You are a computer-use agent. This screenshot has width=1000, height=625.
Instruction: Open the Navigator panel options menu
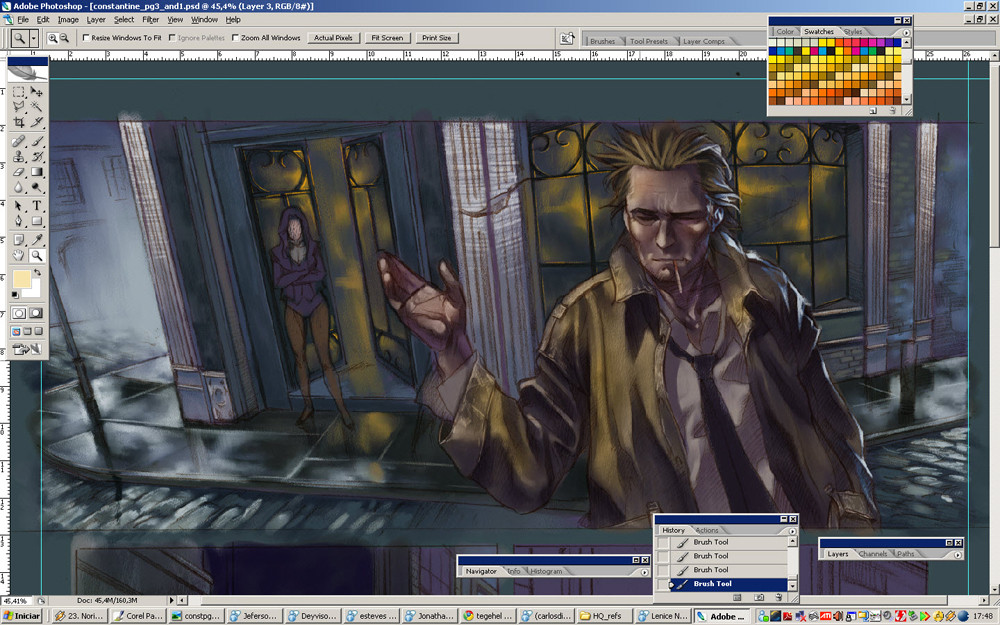[645, 572]
